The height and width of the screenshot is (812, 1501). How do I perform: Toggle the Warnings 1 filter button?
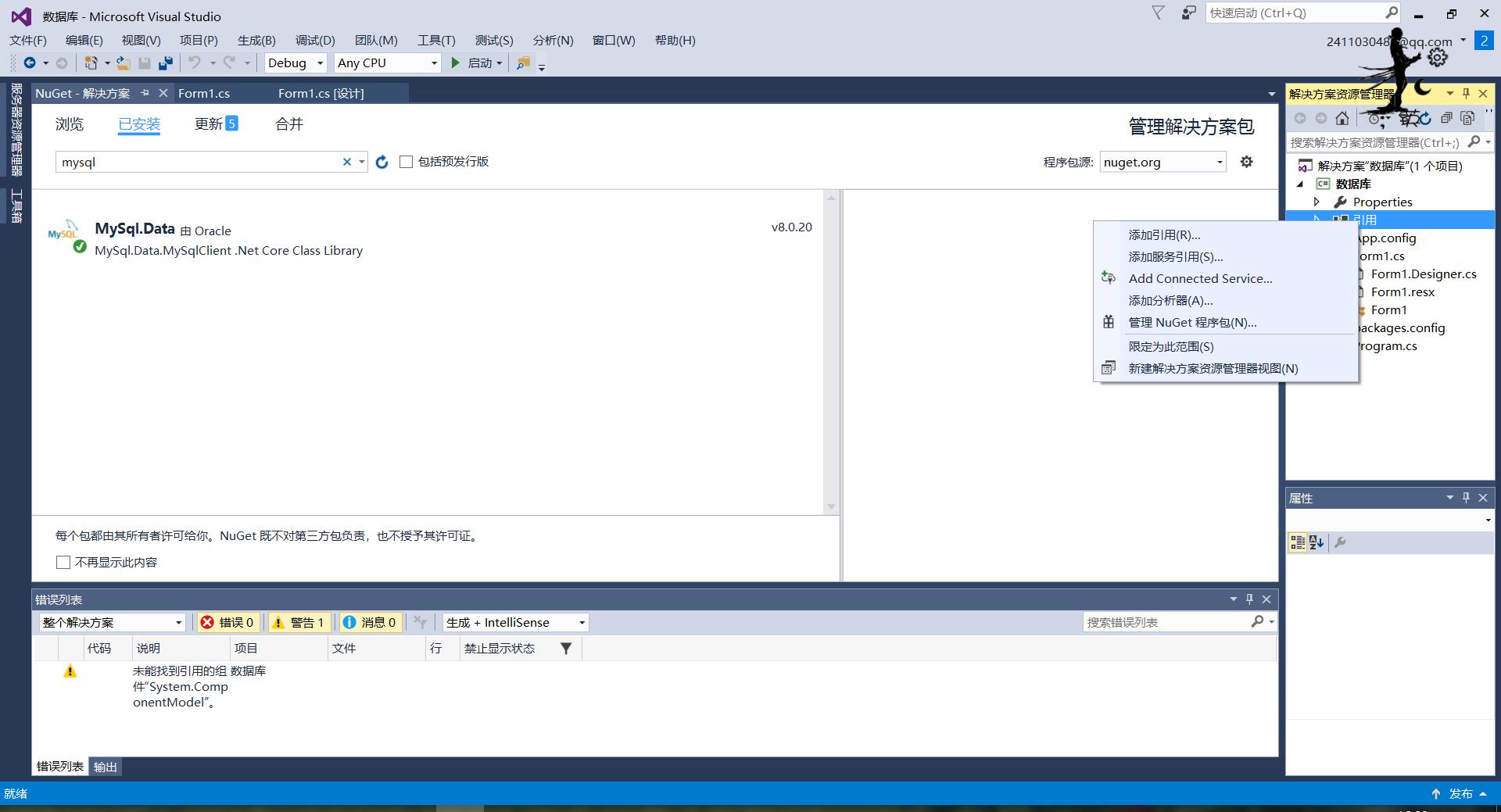(299, 622)
